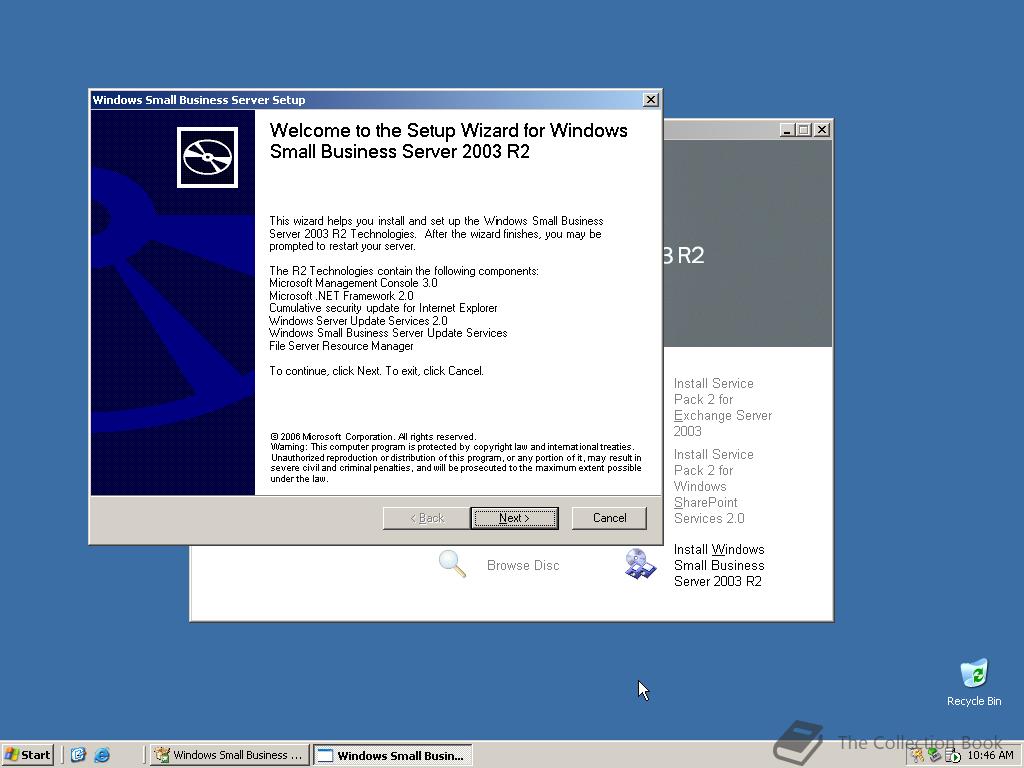The height and width of the screenshot is (768, 1024).
Task: Close the Windows Small Business Server Setup dialog
Action: click(650, 99)
